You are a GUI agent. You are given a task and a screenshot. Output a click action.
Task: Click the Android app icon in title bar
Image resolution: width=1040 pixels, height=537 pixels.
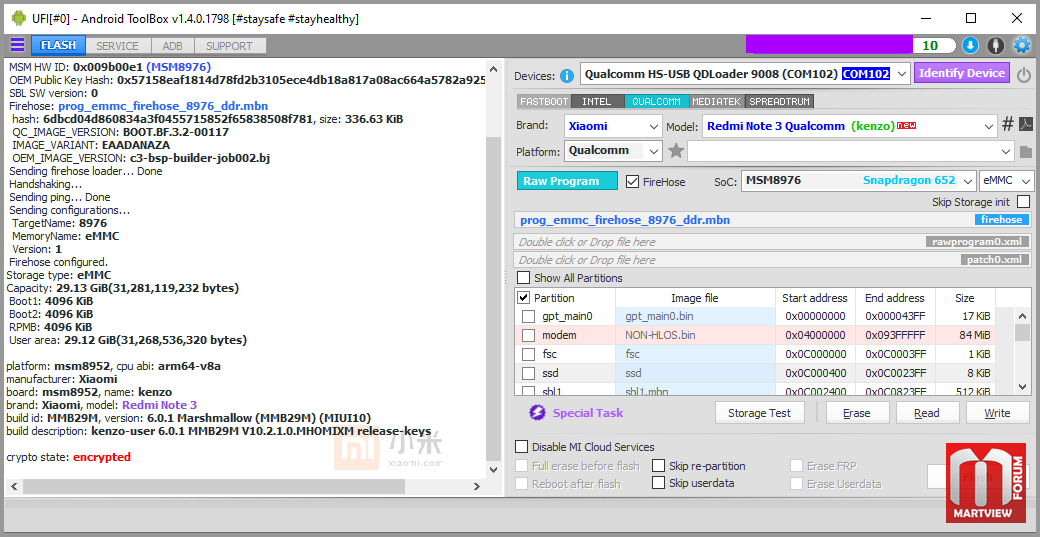[x=19, y=19]
